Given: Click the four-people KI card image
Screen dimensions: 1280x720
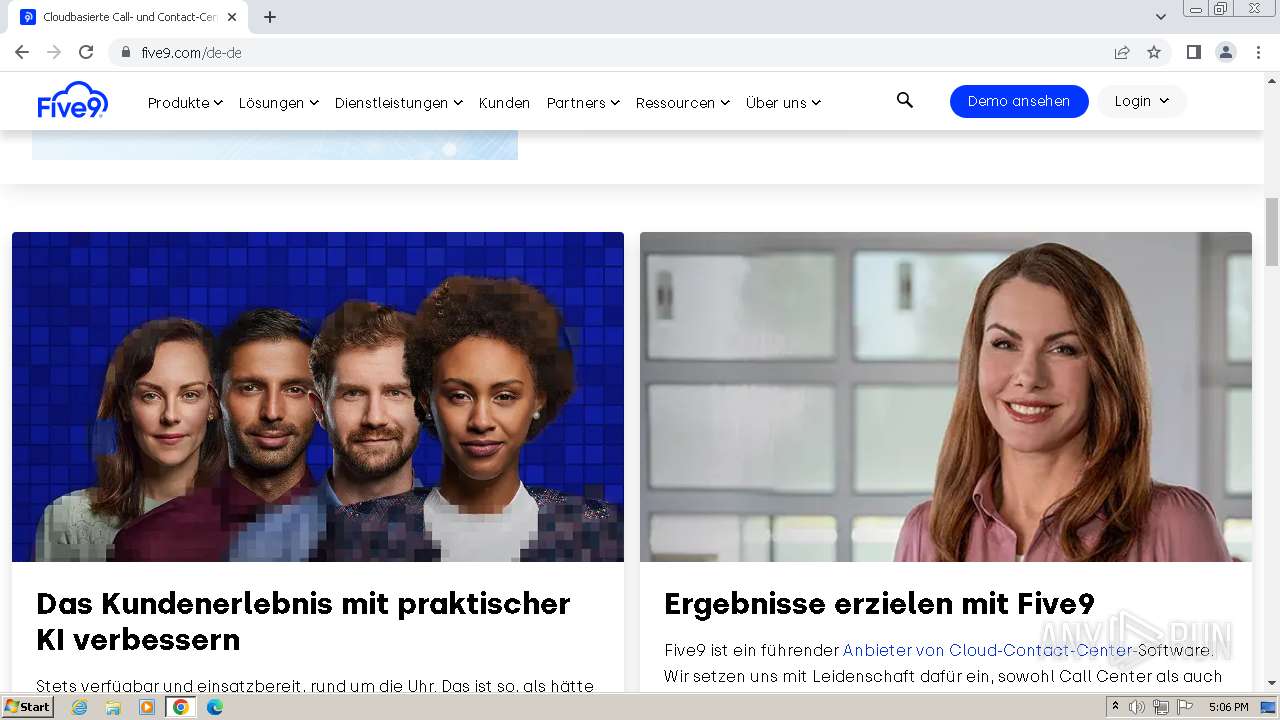Looking at the screenshot, I should (318, 397).
